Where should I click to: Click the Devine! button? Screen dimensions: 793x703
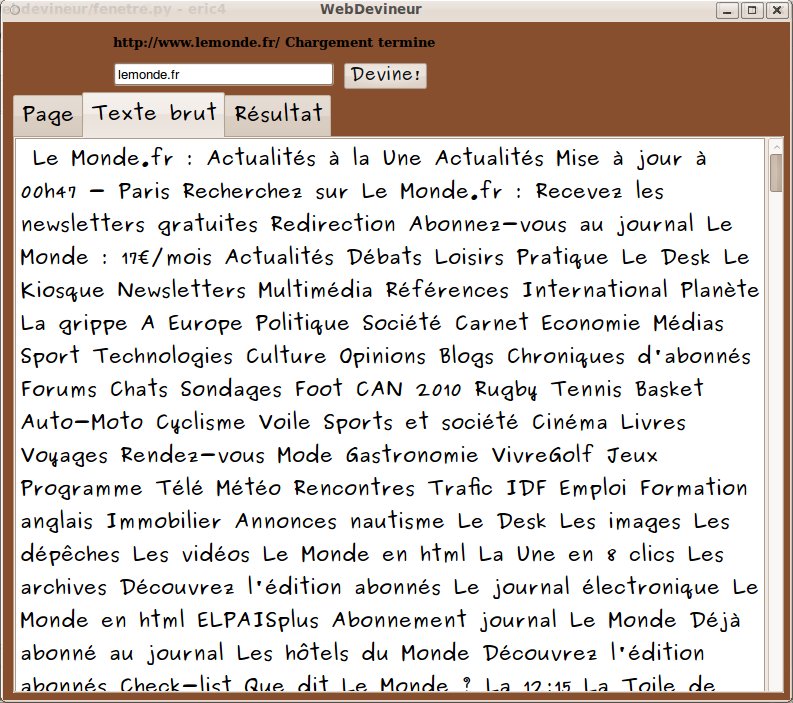(x=385, y=75)
